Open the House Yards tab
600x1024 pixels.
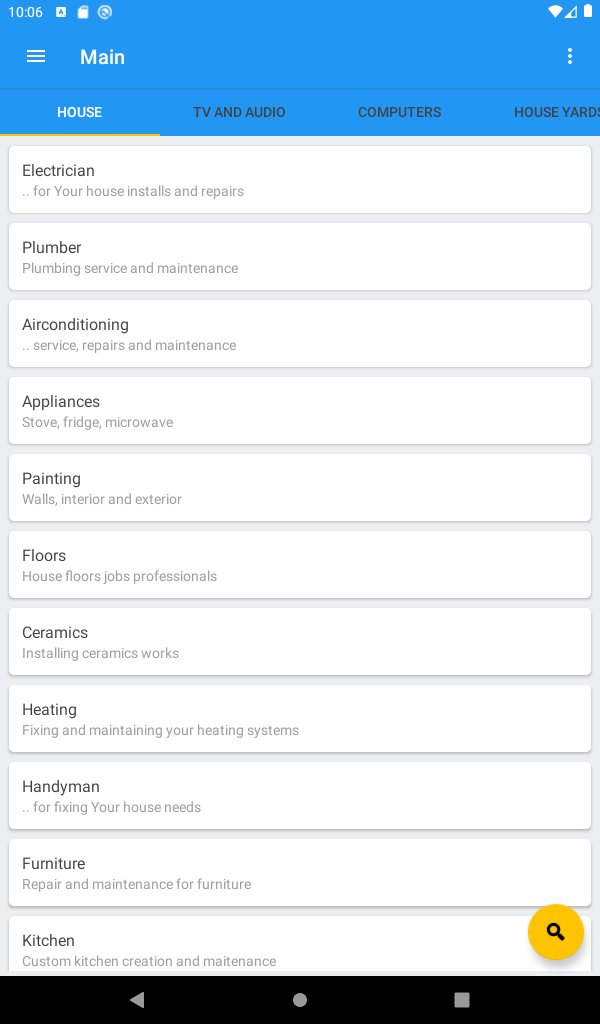pos(556,112)
